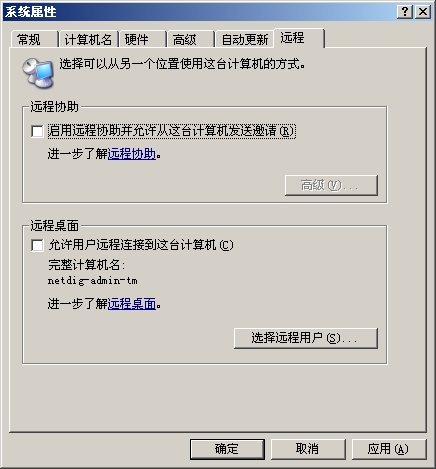Enable 启用远程协助 checkbox
Screen dimensions: 436x469
coord(37,131)
